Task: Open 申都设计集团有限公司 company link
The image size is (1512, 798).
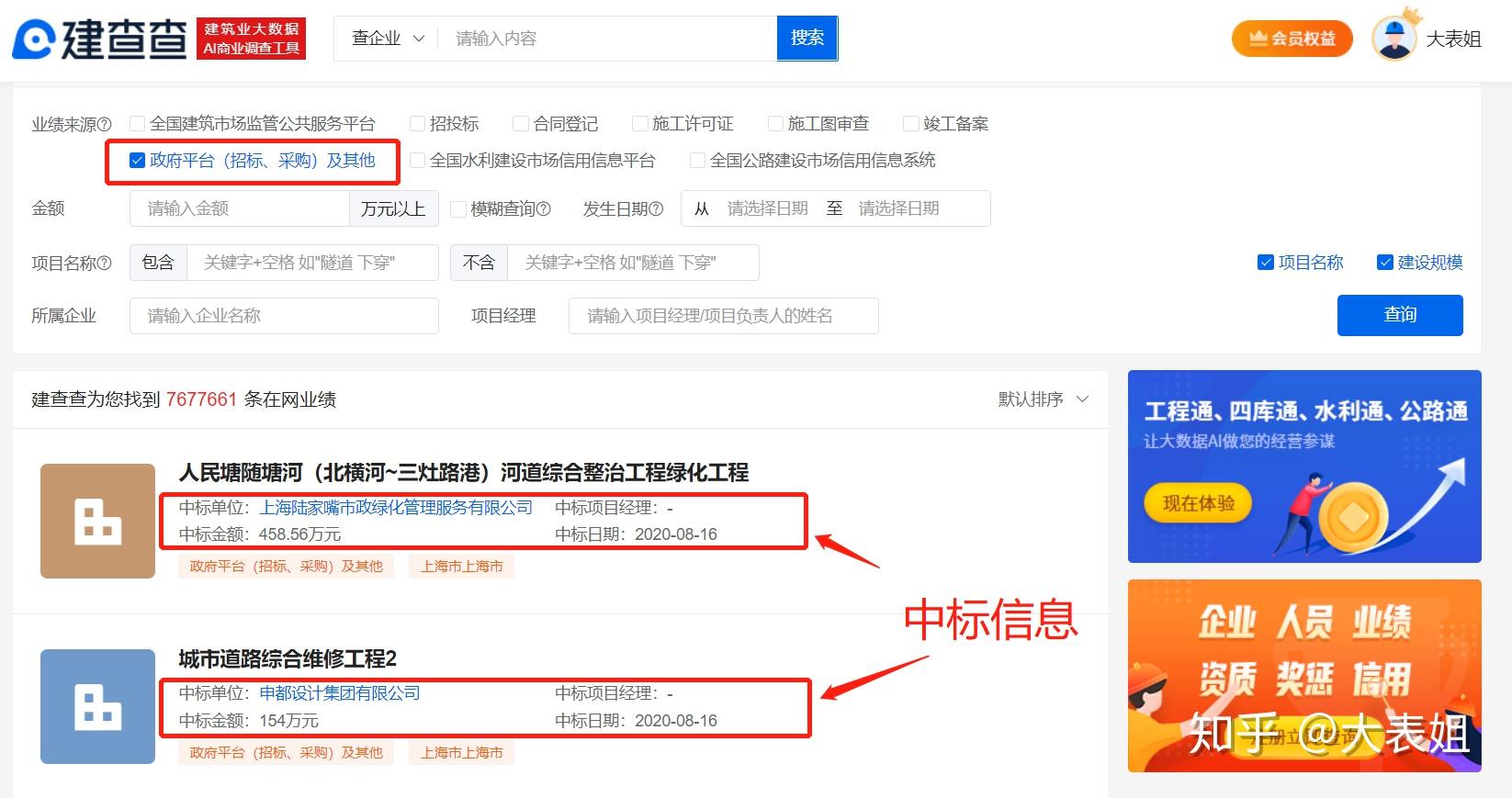Action: (340, 693)
